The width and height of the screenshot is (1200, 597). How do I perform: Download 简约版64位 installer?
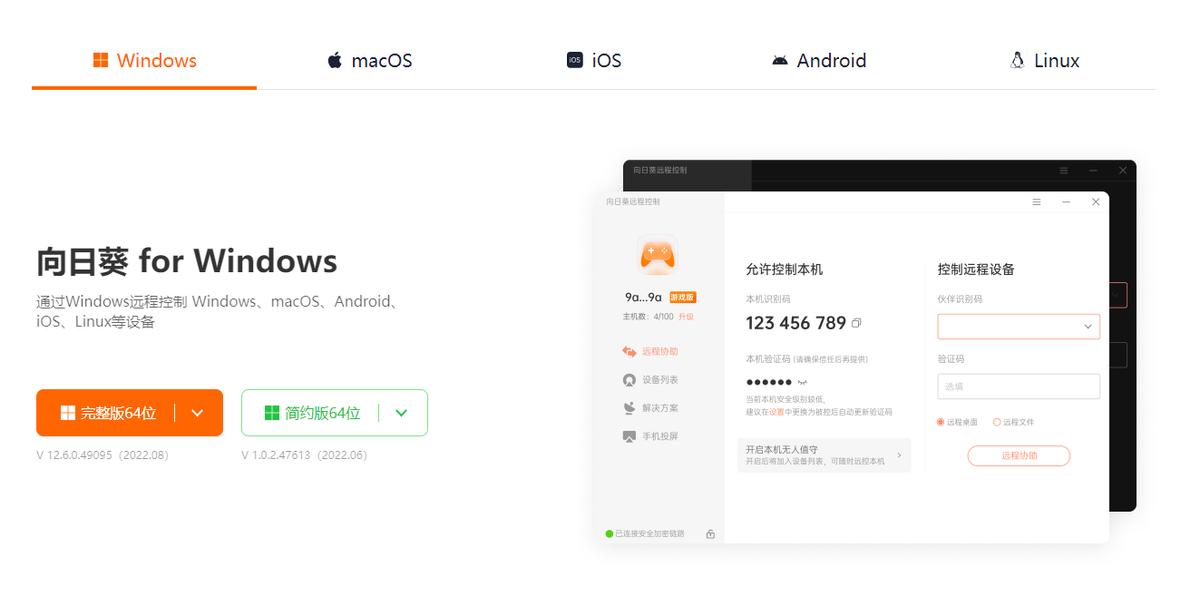(x=311, y=413)
